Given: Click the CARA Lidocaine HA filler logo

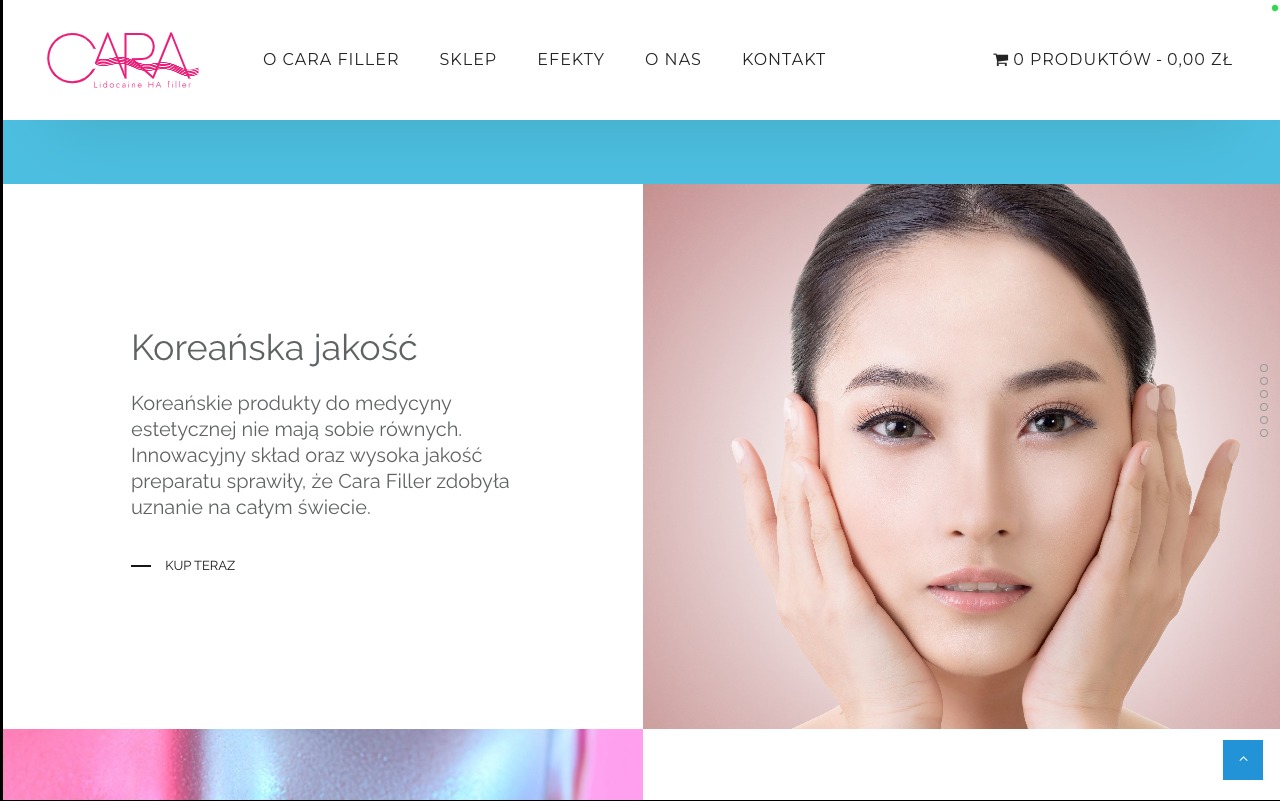Looking at the screenshot, I should click(x=123, y=60).
